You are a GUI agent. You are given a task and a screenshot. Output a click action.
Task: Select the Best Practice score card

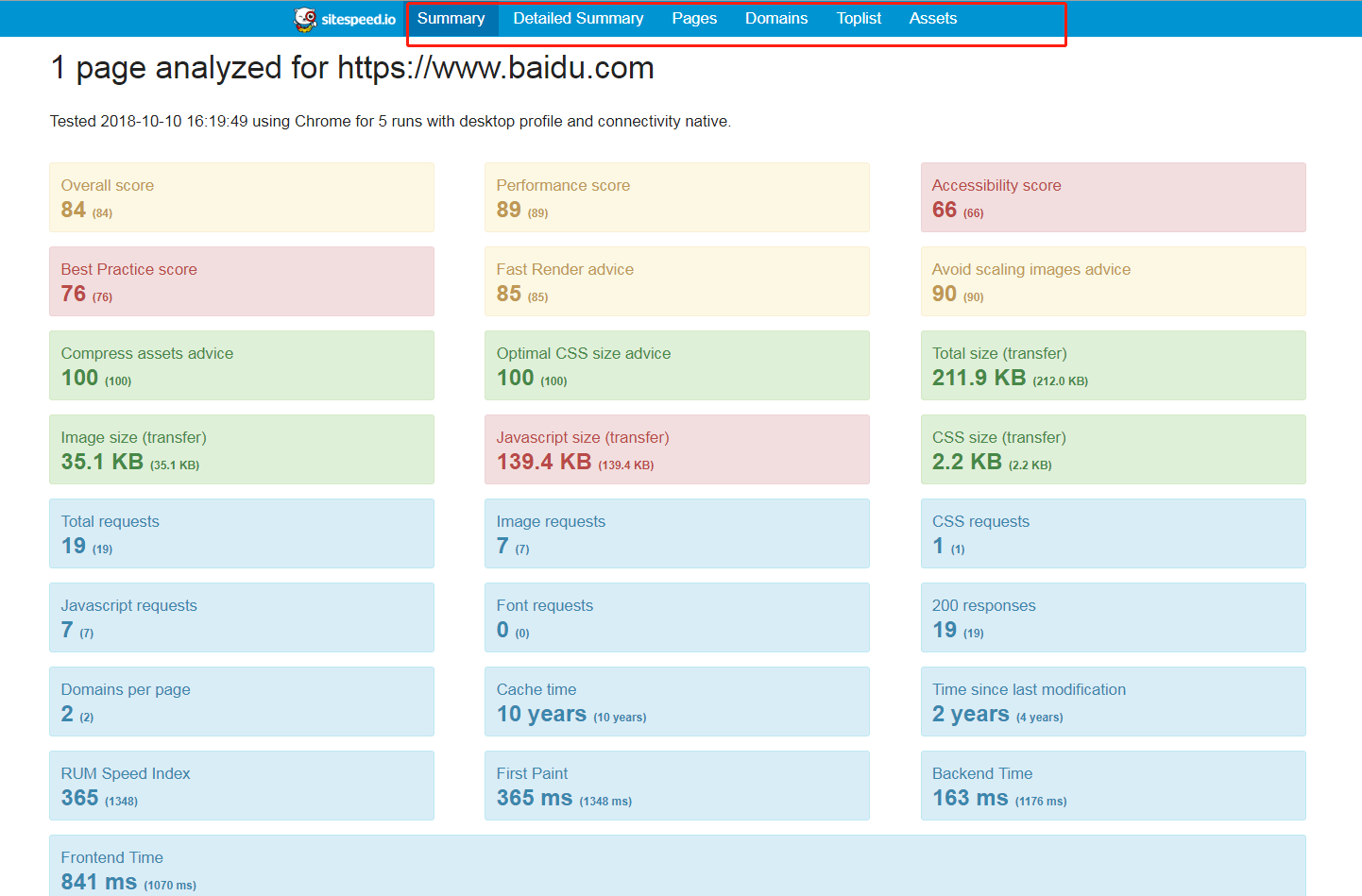(x=242, y=281)
